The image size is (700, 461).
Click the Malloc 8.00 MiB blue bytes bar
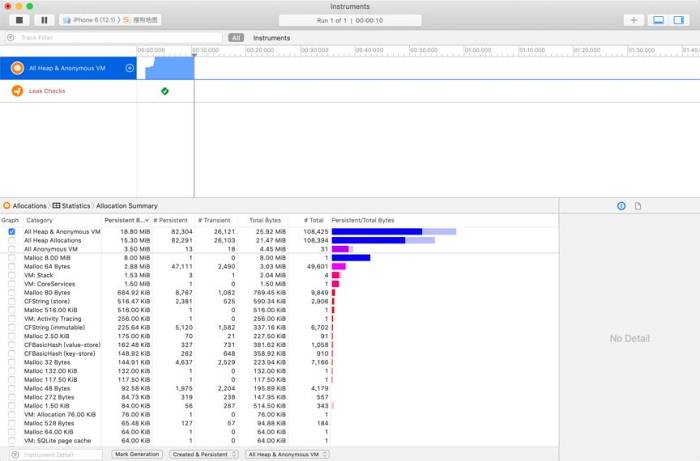point(351,258)
